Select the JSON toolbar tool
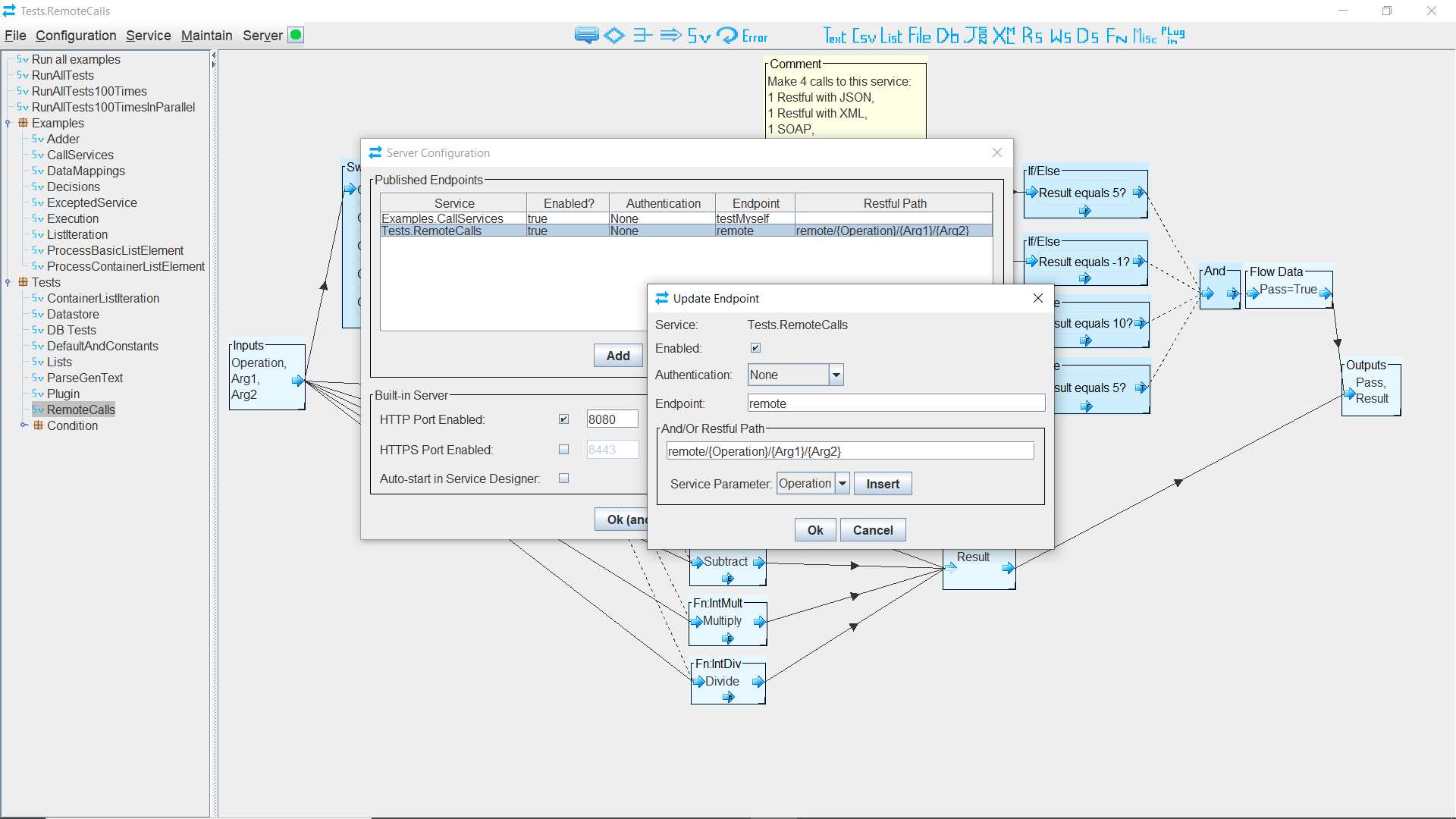 point(976,35)
